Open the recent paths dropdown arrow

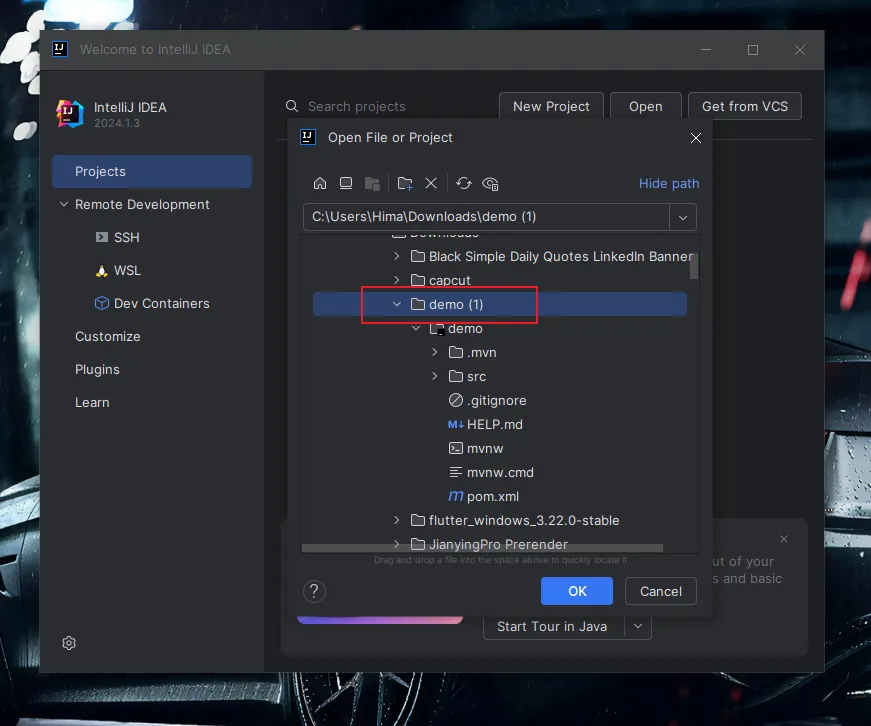click(682, 217)
